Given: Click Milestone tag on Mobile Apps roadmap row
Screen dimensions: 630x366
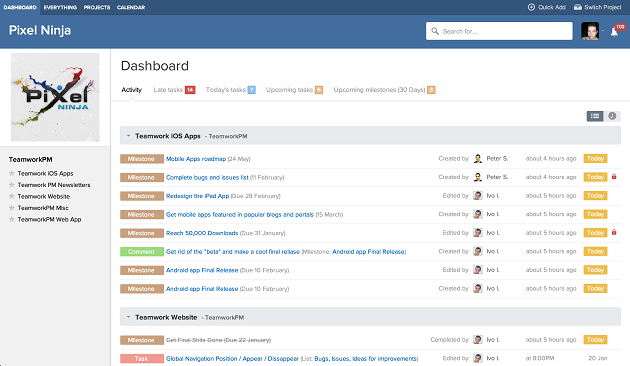Looking at the screenshot, I should [142, 159].
